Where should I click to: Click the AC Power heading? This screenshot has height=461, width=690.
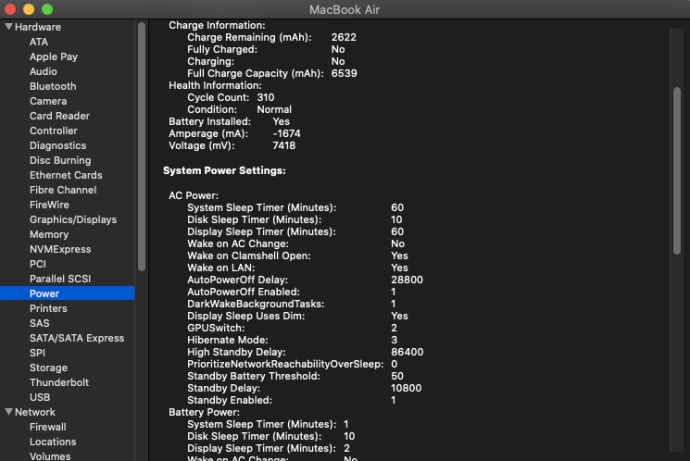[x=194, y=195]
